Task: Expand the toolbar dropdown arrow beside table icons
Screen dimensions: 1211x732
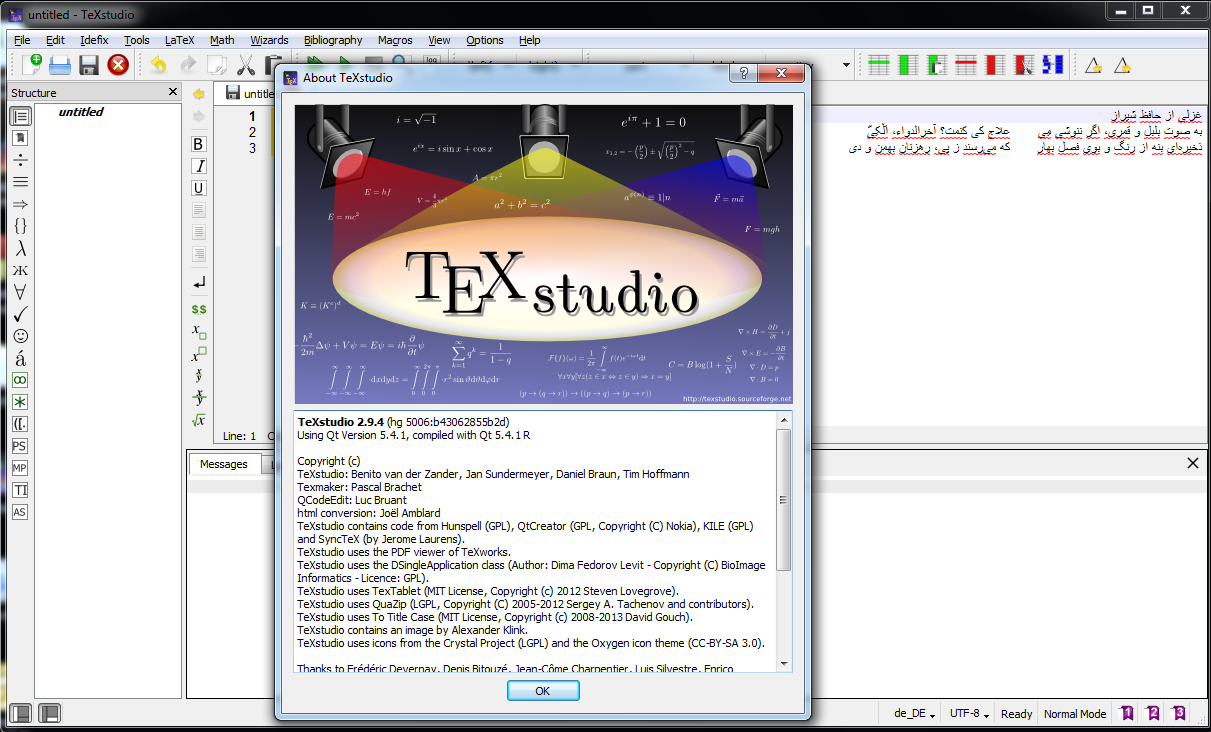Action: tap(847, 66)
